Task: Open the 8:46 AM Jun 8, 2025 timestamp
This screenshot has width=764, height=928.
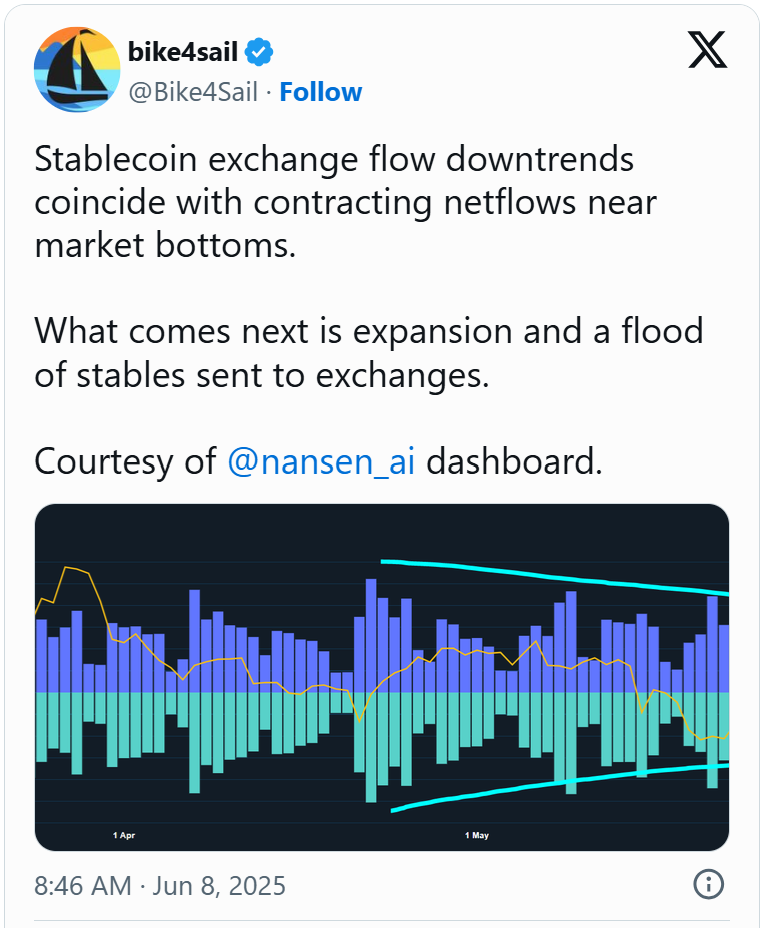Action: (x=160, y=886)
